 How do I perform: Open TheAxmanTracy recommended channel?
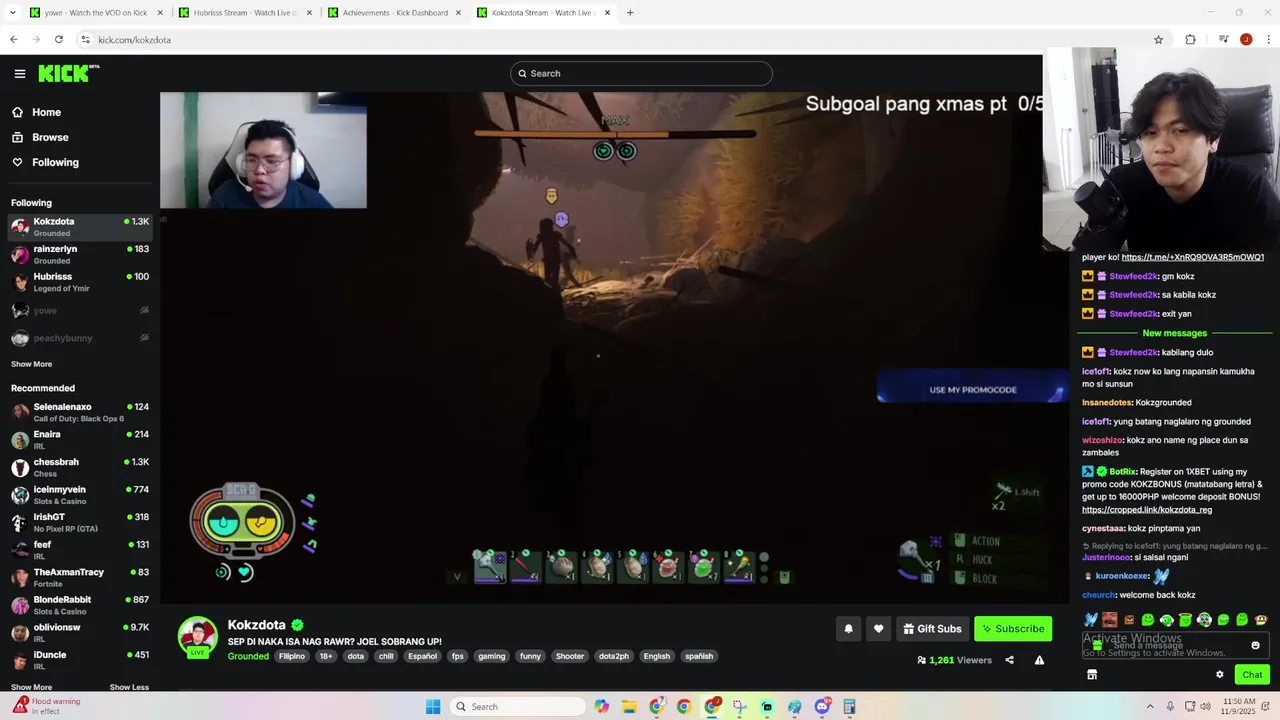click(80, 577)
